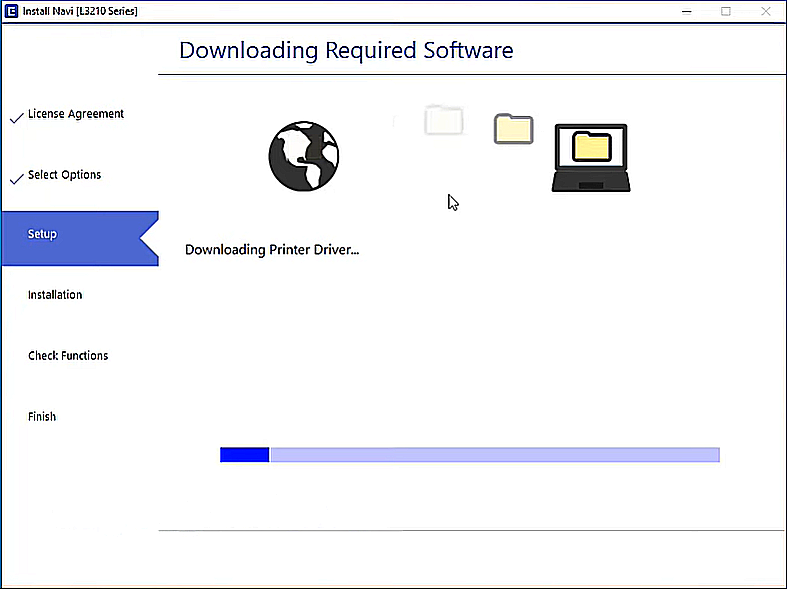Close the Install Navi installer window

tap(766, 11)
